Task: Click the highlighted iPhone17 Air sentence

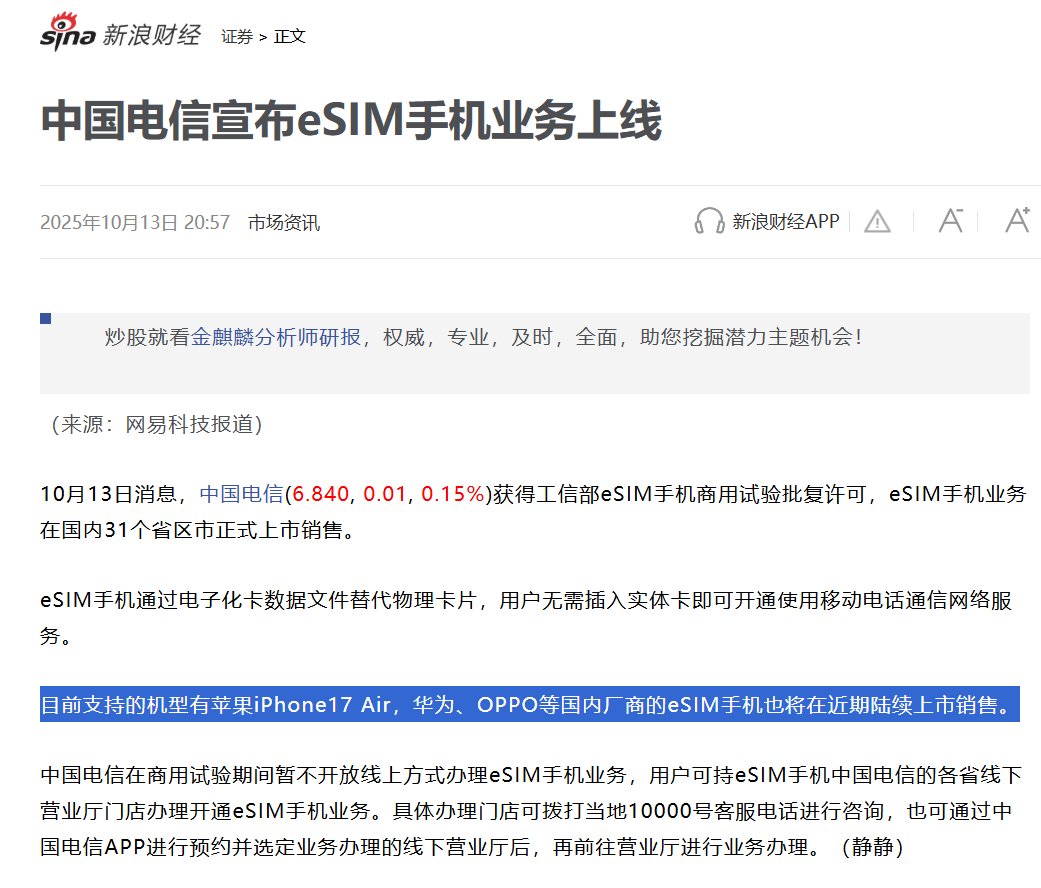Action: (x=529, y=704)
